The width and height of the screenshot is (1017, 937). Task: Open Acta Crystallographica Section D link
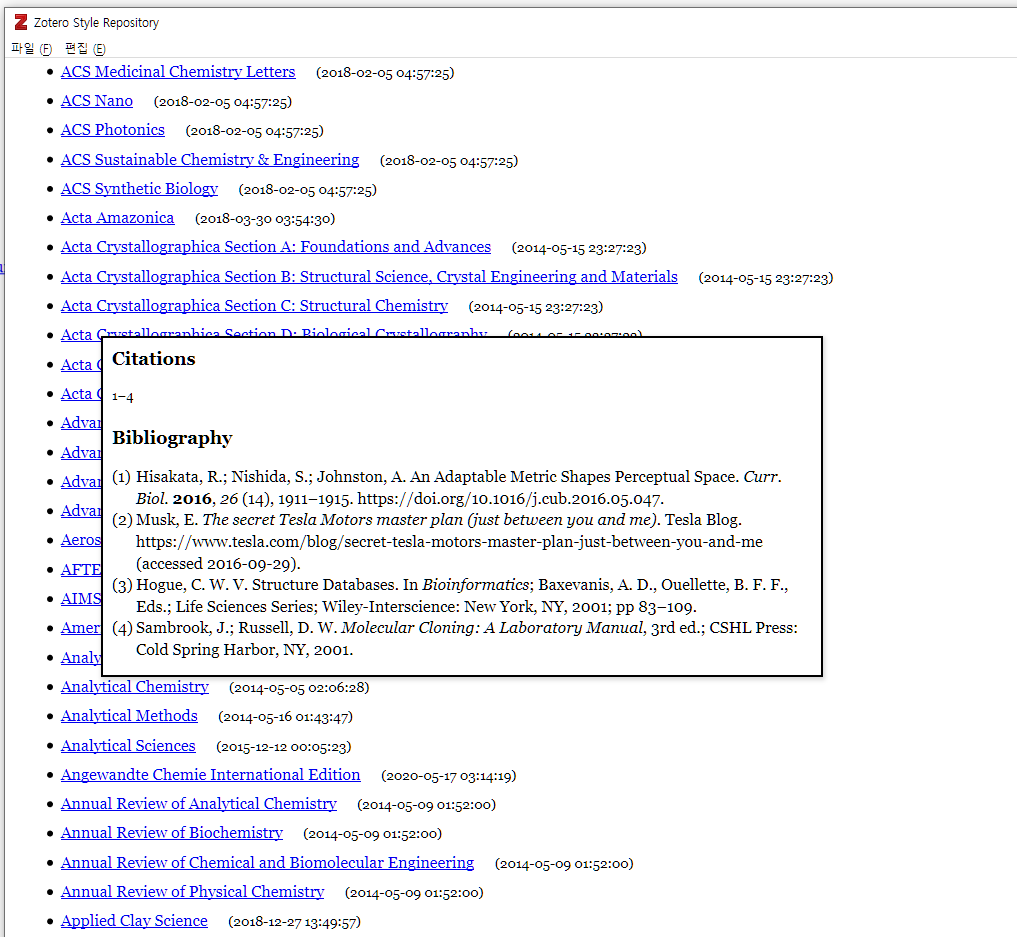(x=274, y=332)
